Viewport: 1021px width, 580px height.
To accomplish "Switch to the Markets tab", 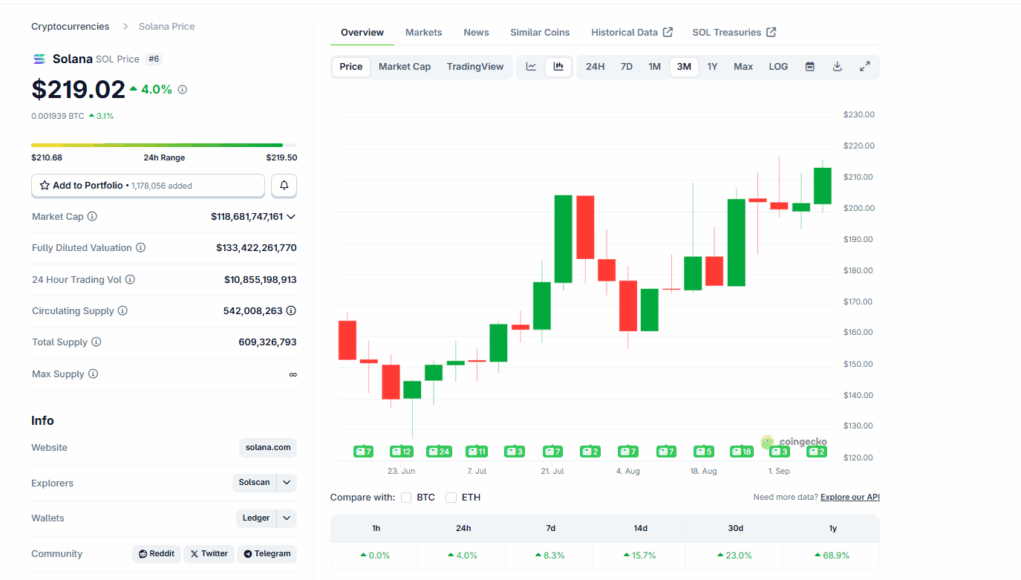I will coord(423,33).
